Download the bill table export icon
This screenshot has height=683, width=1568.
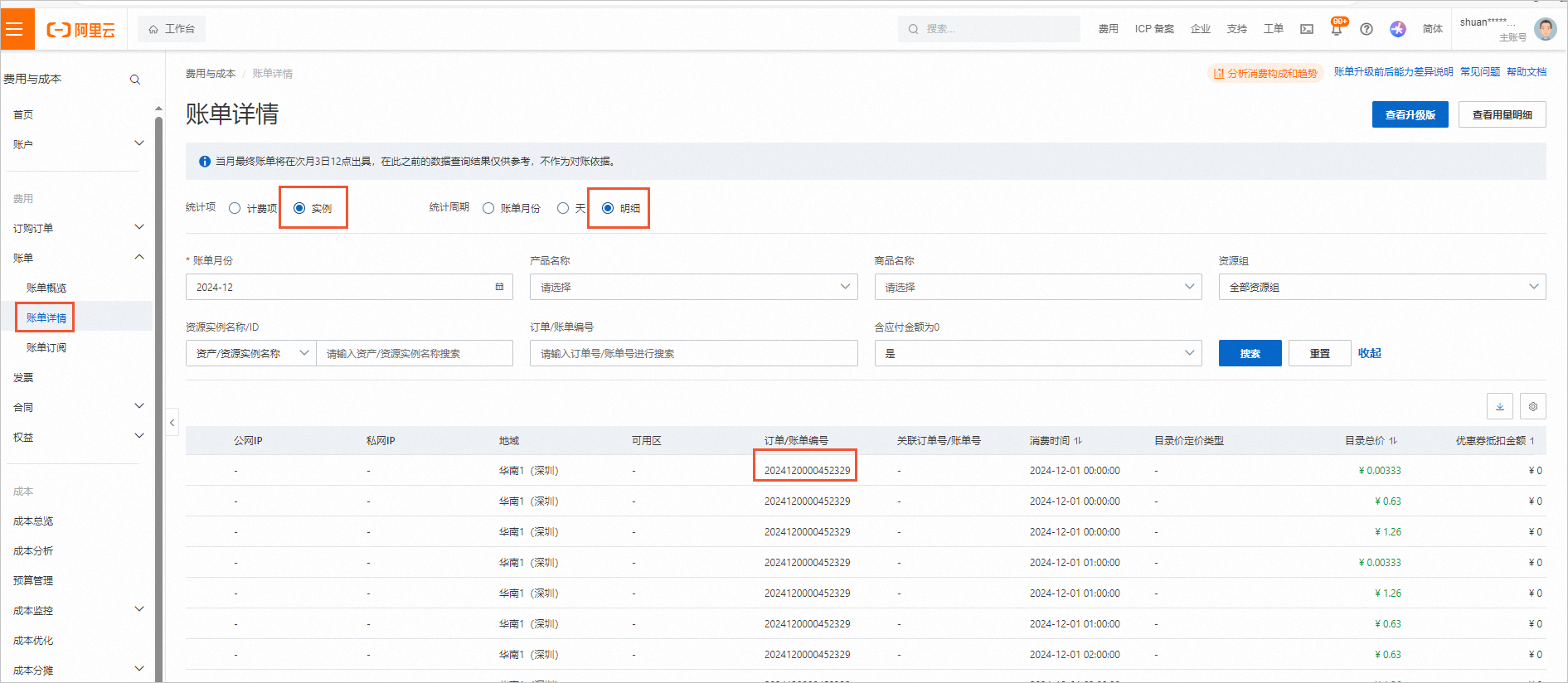[x=1500, y=406]
